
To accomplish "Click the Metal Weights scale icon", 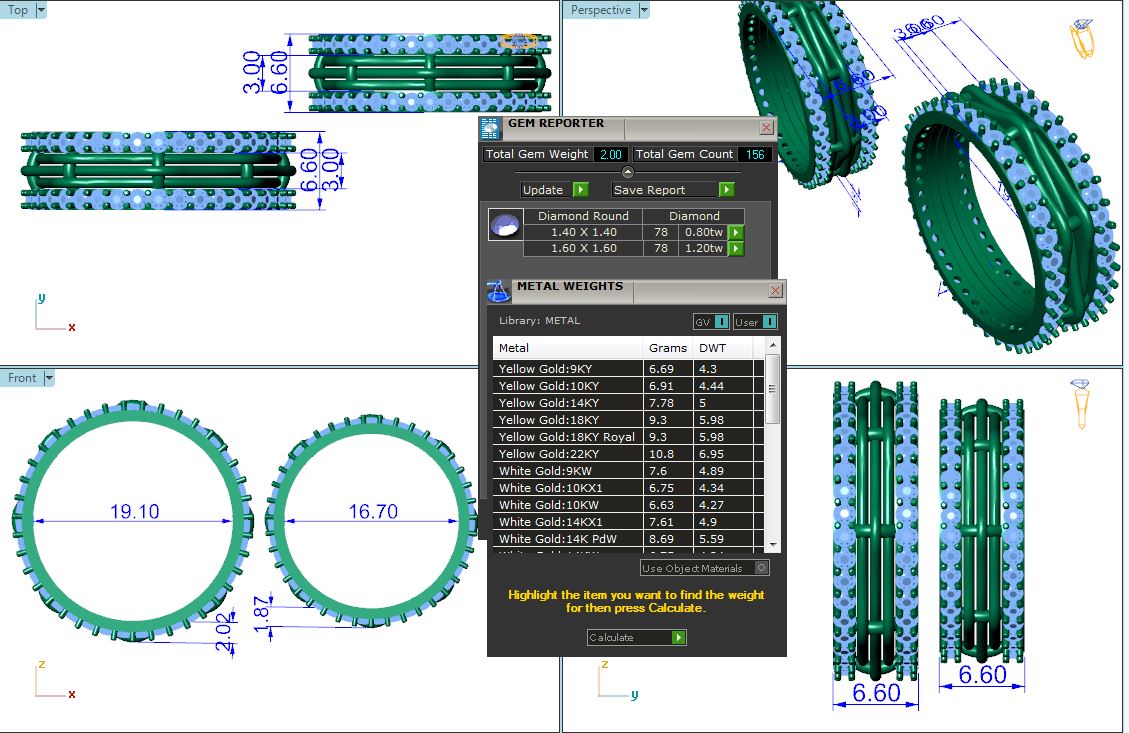I will click(x=498, y=292).
